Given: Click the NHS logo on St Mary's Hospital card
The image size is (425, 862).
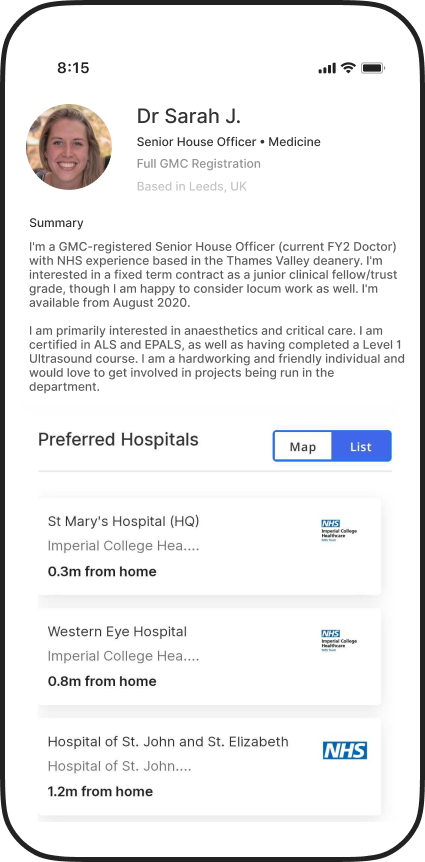Looking at the screenshot, I should click(x=339, y=531).
